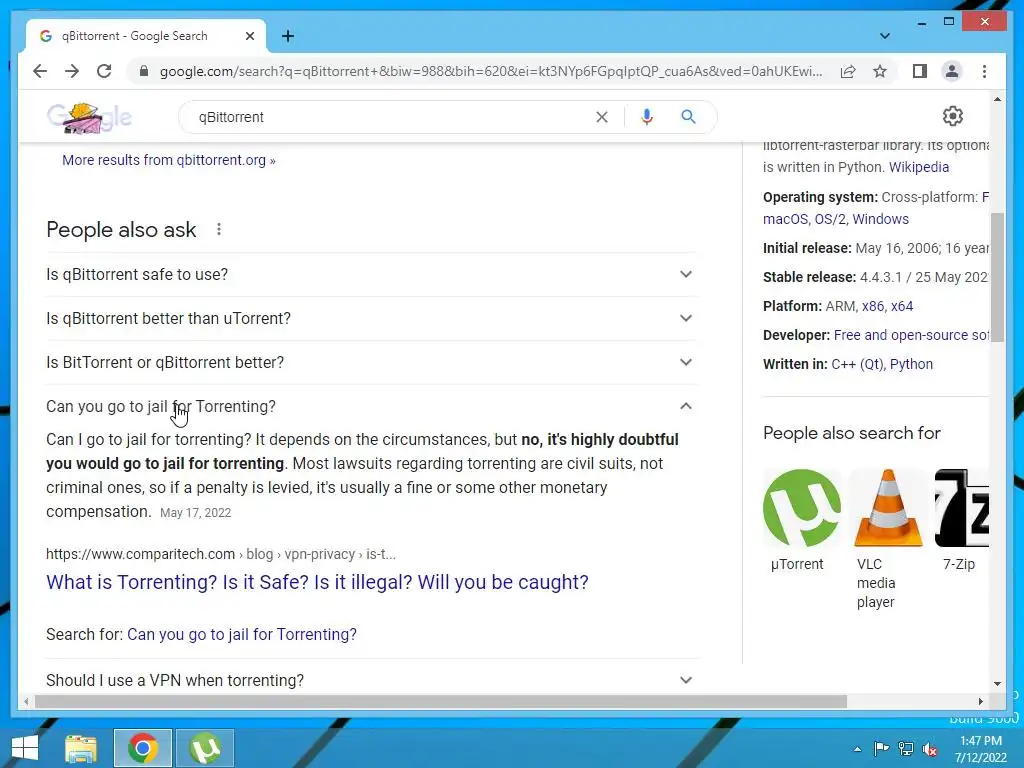Open Free and open-source developer link
1024x768 pixels.
click(x=911, y=335)
